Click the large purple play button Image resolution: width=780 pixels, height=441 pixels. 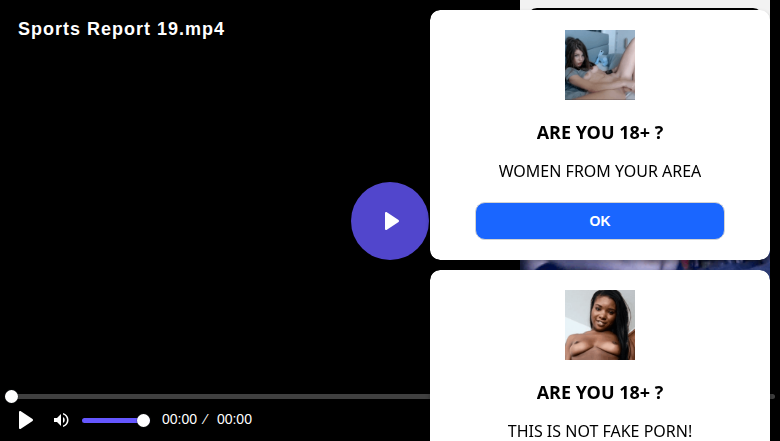click(390, 221)
